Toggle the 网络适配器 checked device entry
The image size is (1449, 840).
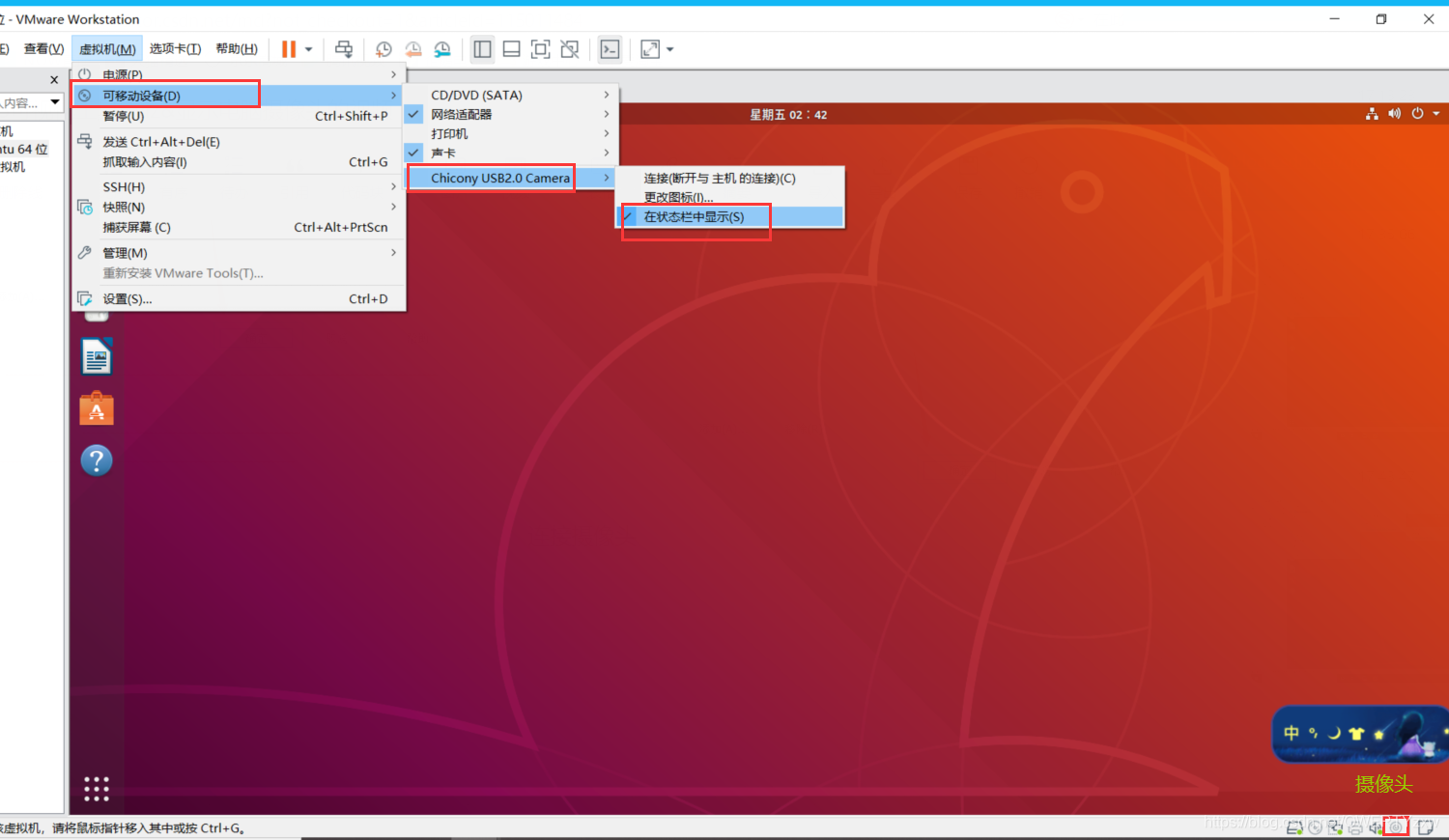point(510,114)
